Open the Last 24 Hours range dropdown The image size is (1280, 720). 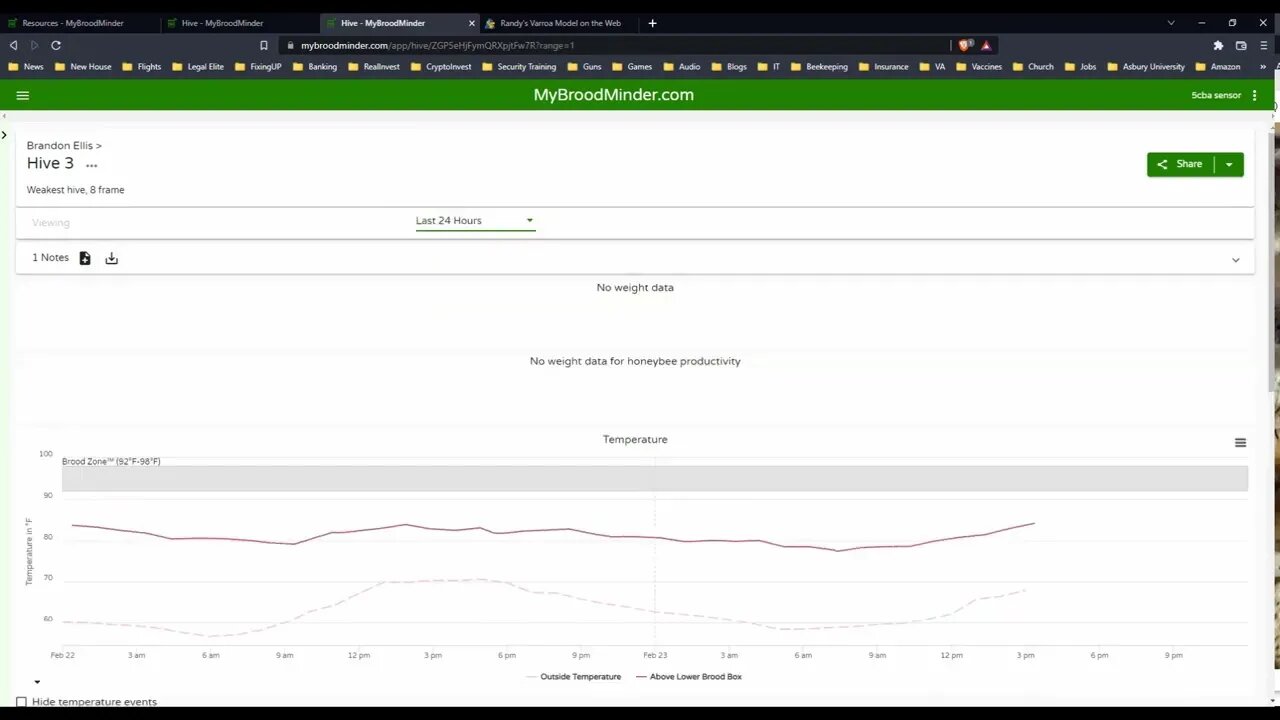tap(475, 221)
